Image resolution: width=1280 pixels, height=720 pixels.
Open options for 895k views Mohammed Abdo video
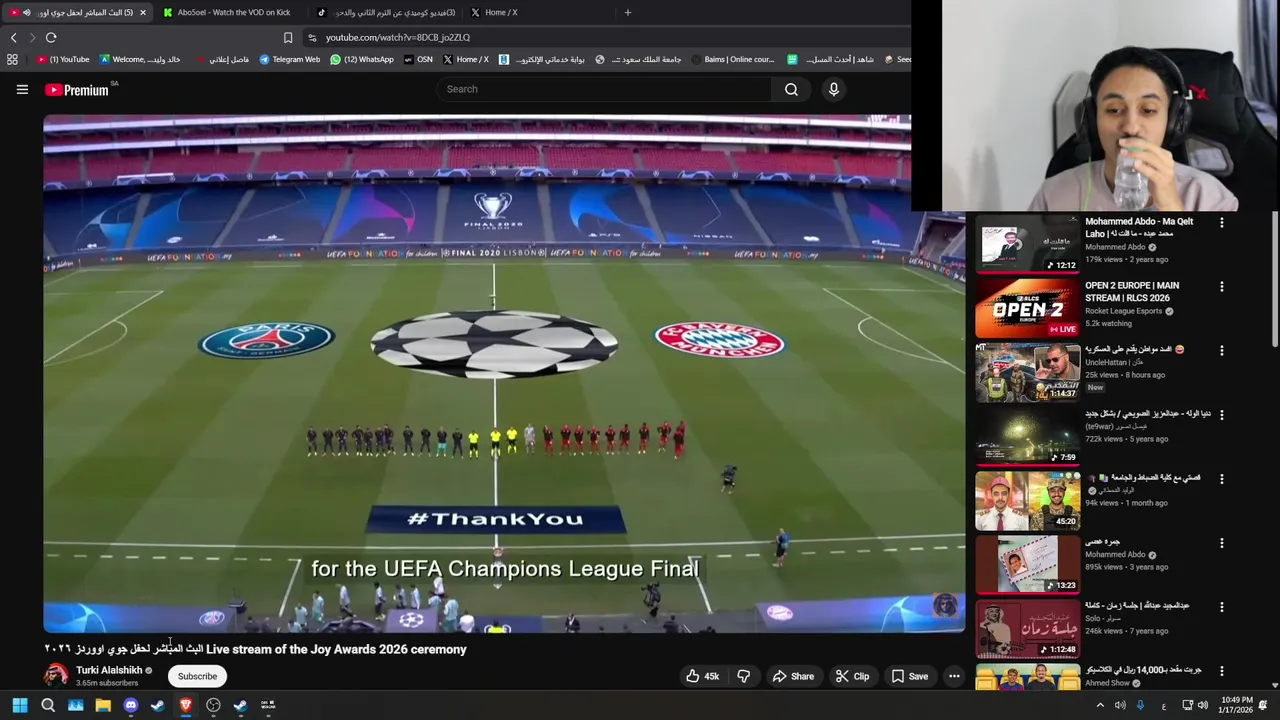(1221, 543)
